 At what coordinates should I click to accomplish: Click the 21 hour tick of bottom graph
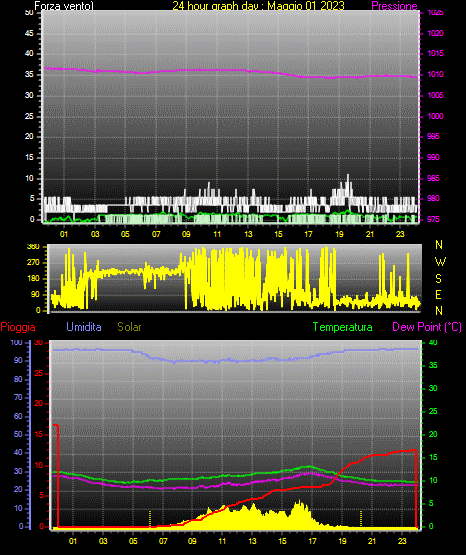[x=372, y=541]
